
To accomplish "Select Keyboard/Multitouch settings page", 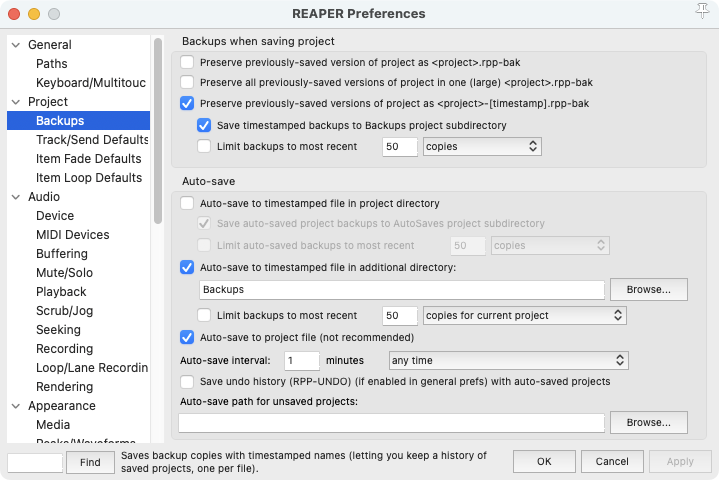I will [91, 83].
